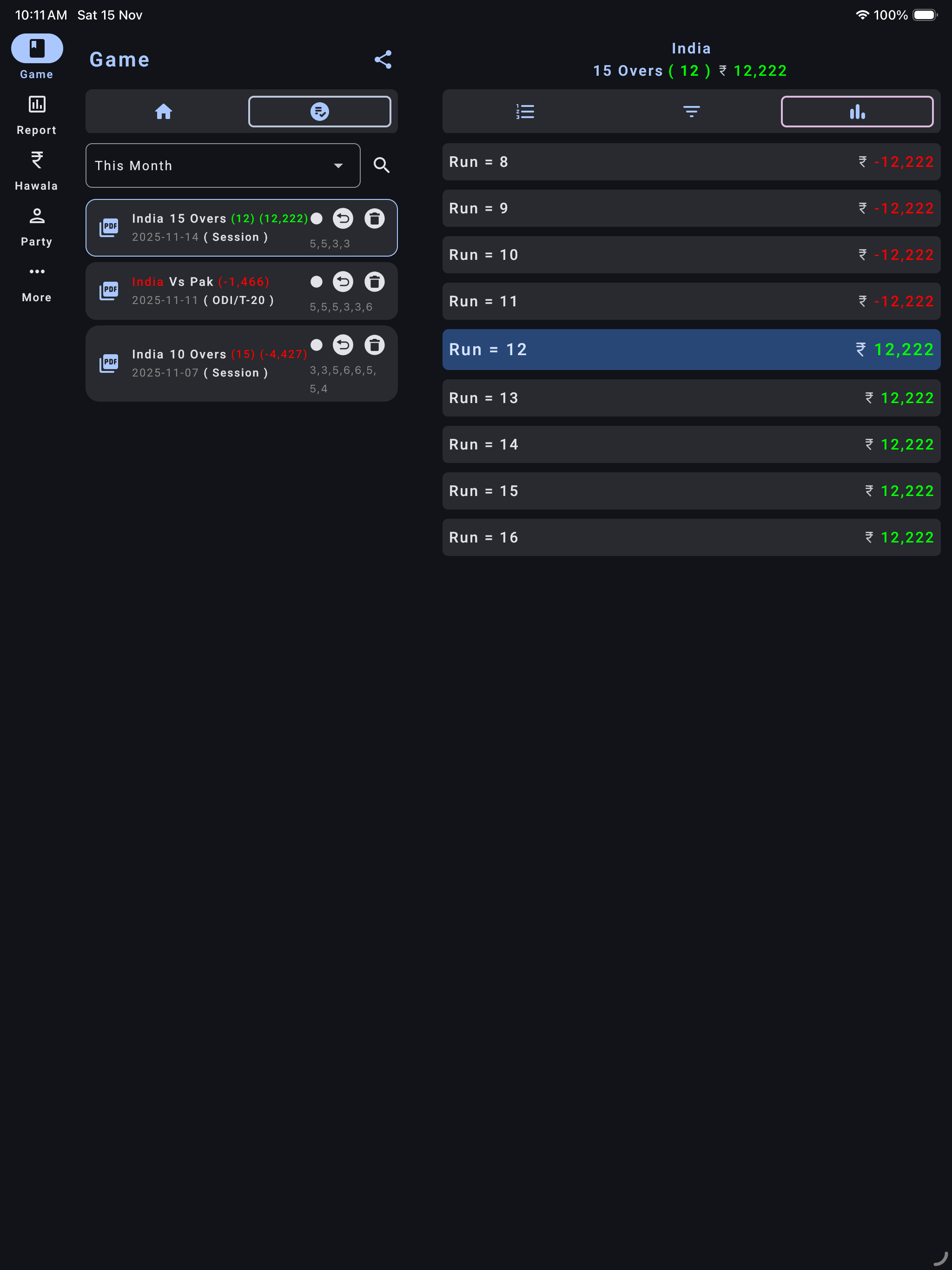Toggle status dot for India 10 Overs
This screenshot has width=952, height=1270.
point(317,345)
